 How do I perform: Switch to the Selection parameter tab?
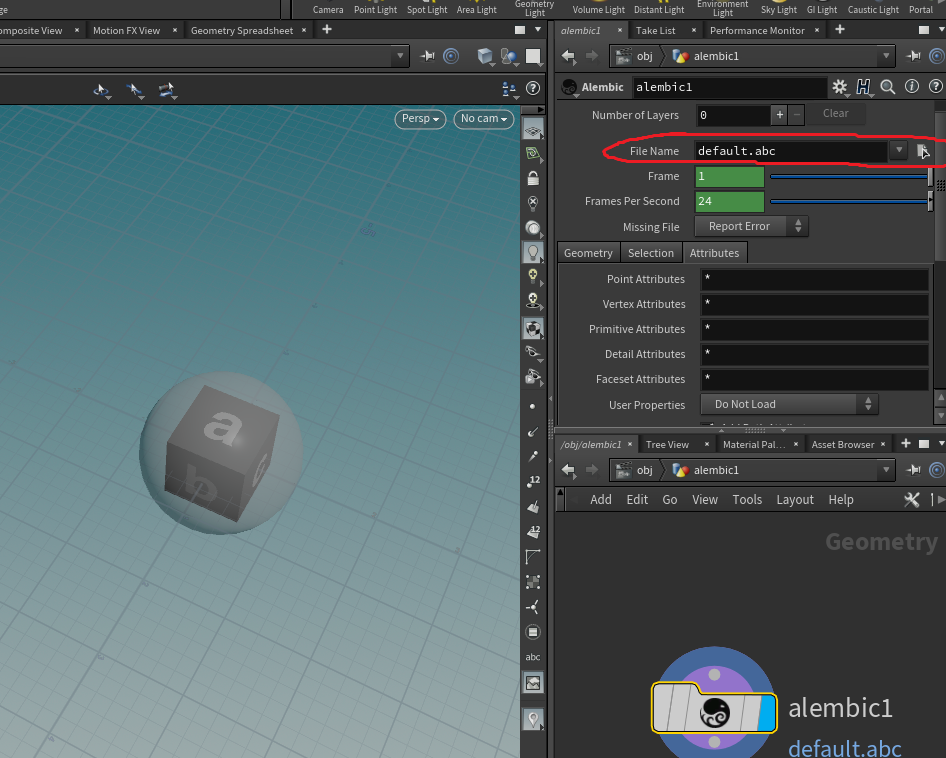click(x=651, y=253)
